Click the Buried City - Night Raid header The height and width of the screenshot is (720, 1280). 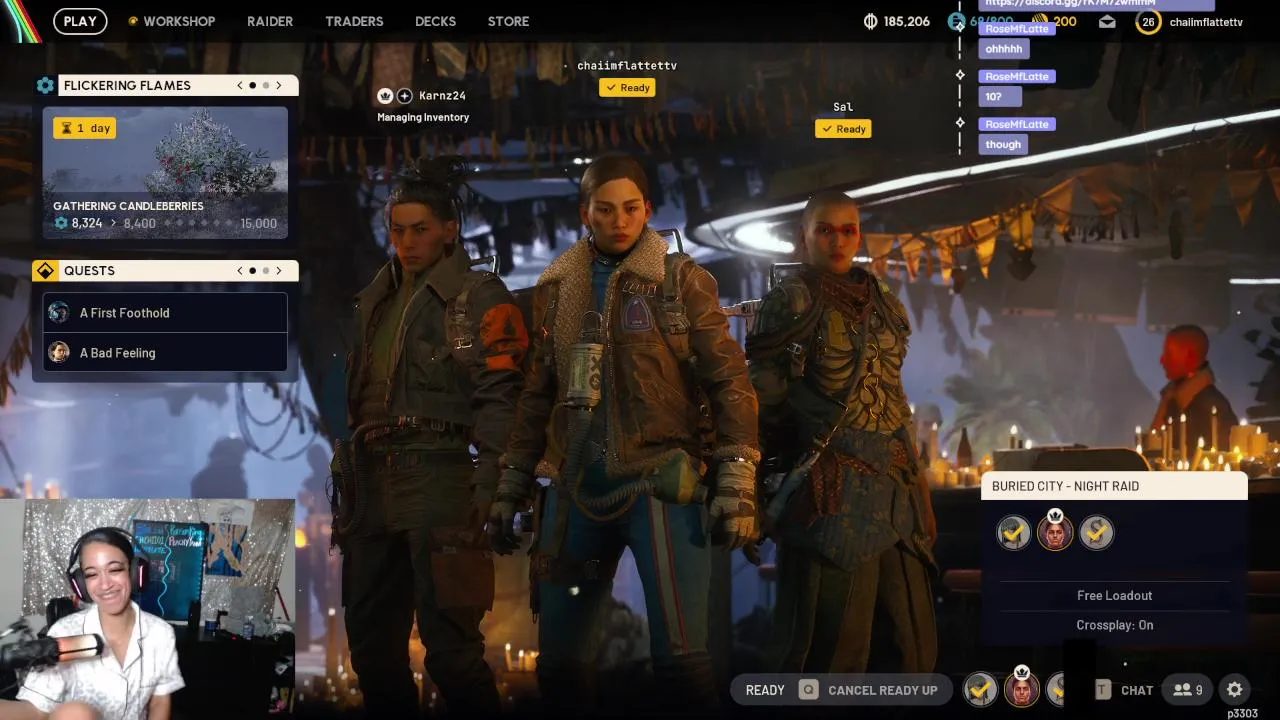coord(1114,486)
